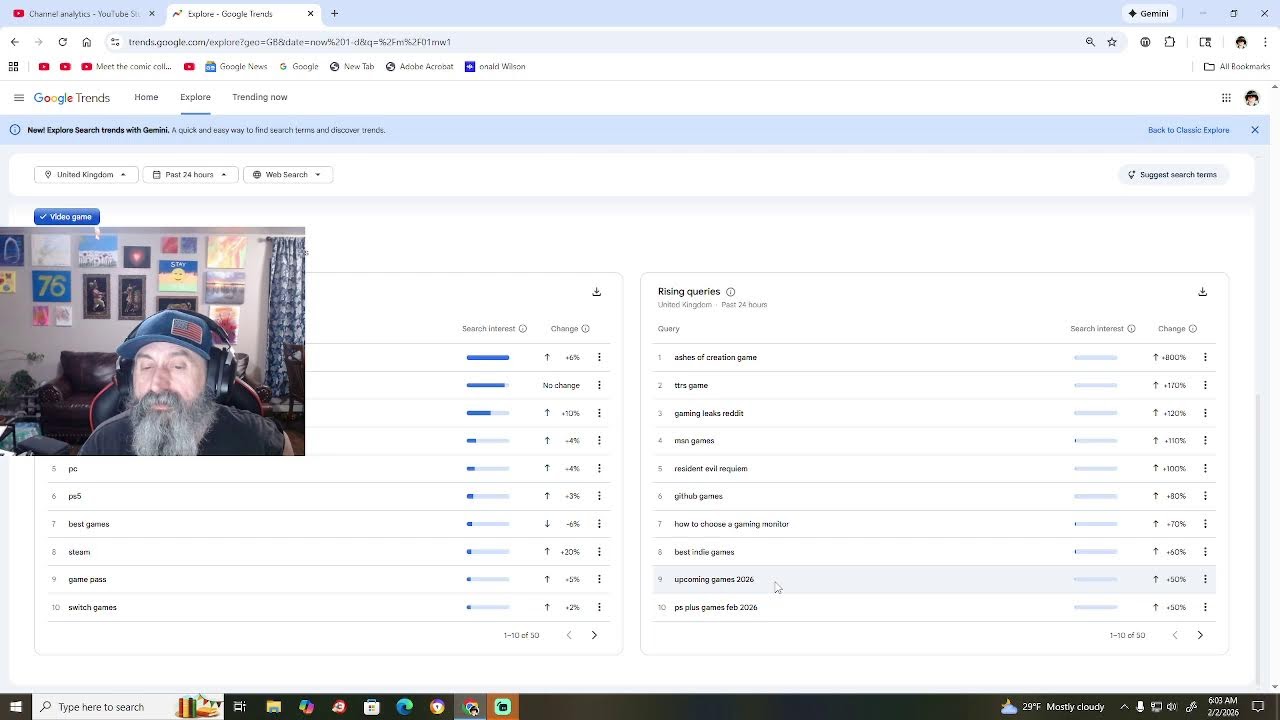Open more options for ashes of creation game
The height and width of the screenshot is (720, 1280).
[x=1205, y=357]
